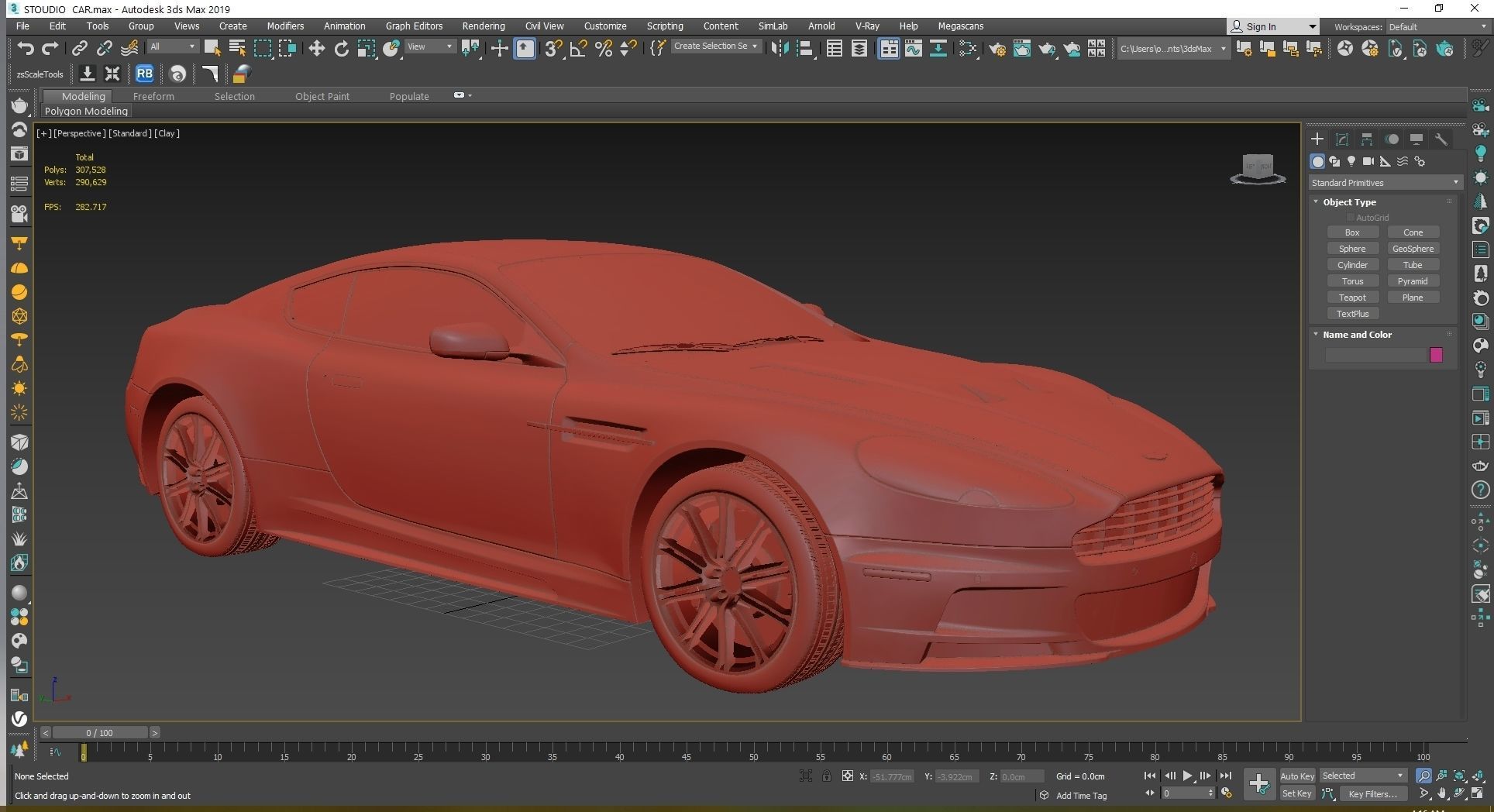Image resolution: width=1494 pixels, height=812 pixels.
Task: Toggle the Percent Snap button
Action: (x=604, y=48)
